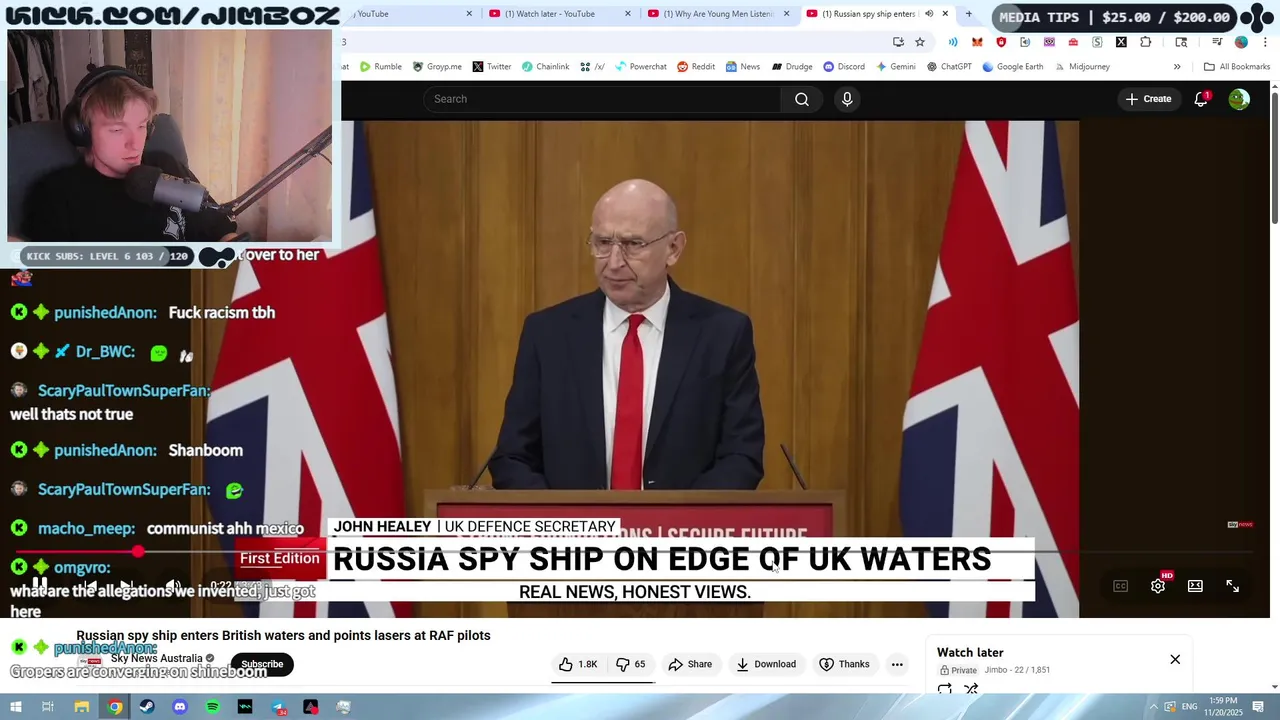Toggle playlist loop in Watch later
This screenshot has height=720, width=1280.
coord(945,689)
